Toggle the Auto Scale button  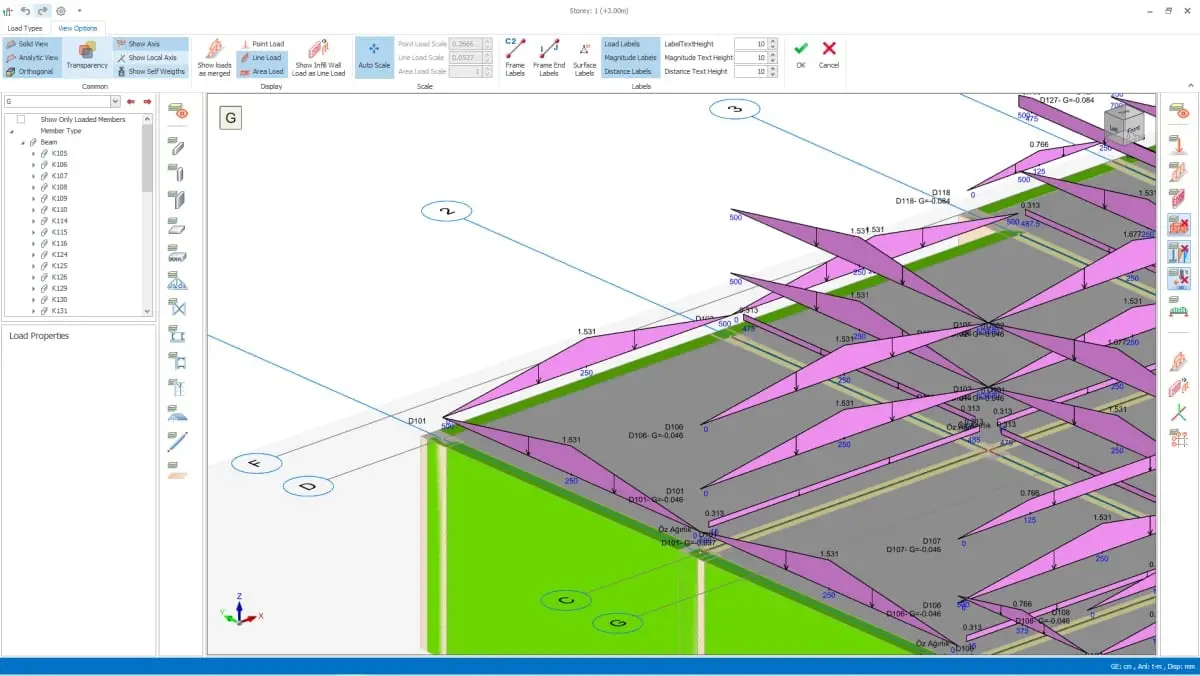pos(374,57)
